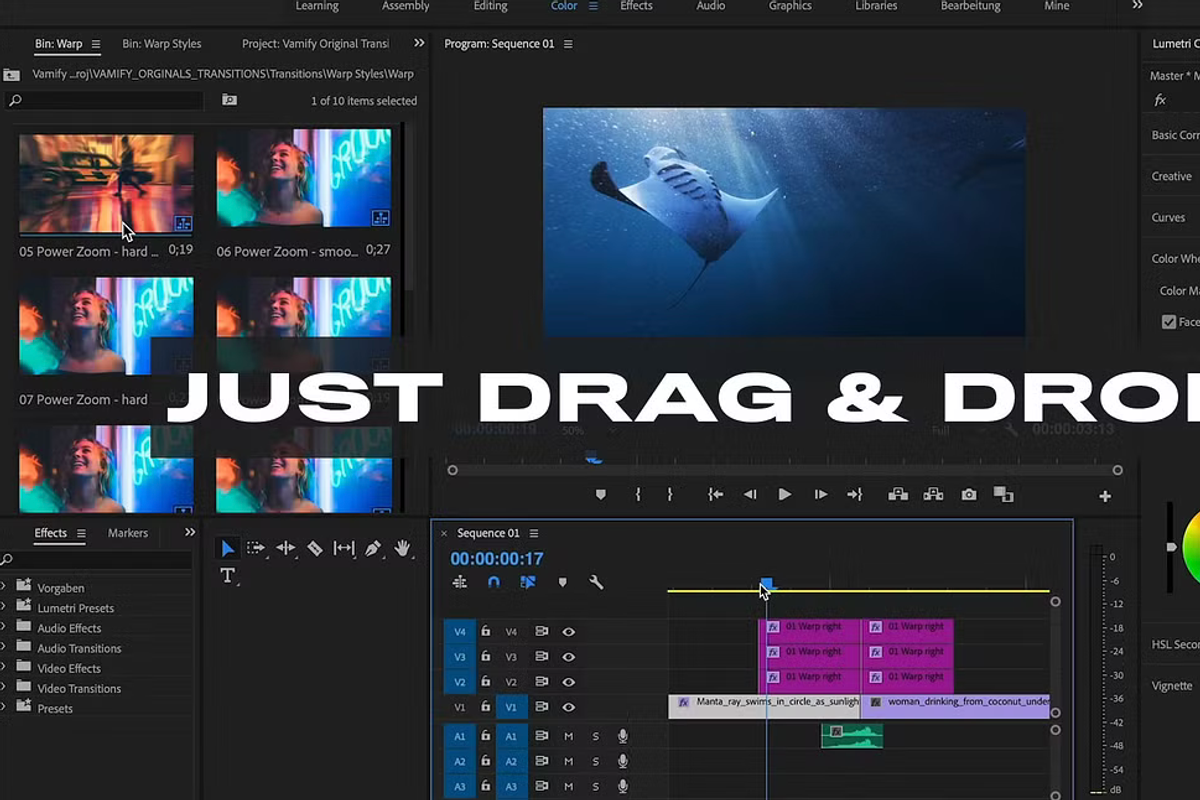Click the yellow work area bar

[x=900, y=591]
